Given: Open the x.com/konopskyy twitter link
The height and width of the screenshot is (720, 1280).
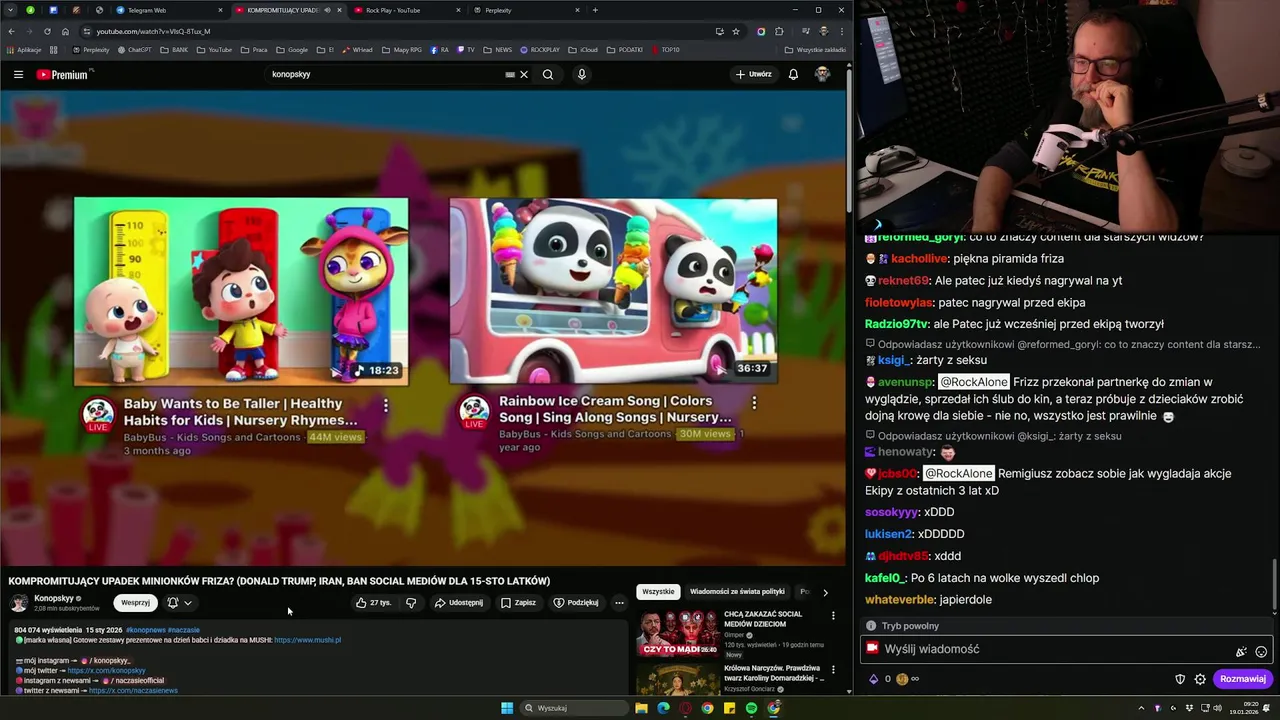Looking at the screenshot, I should coord(107,671).
